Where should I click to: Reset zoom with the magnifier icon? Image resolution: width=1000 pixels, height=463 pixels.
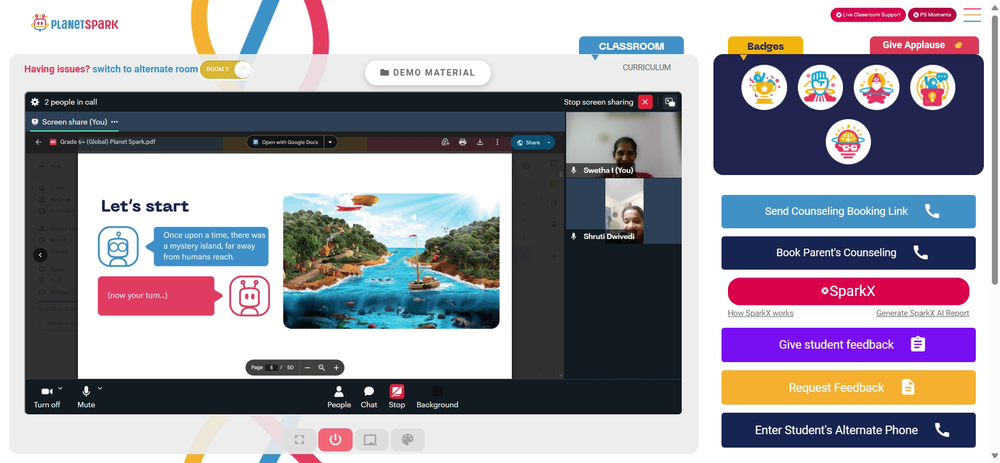321,367
